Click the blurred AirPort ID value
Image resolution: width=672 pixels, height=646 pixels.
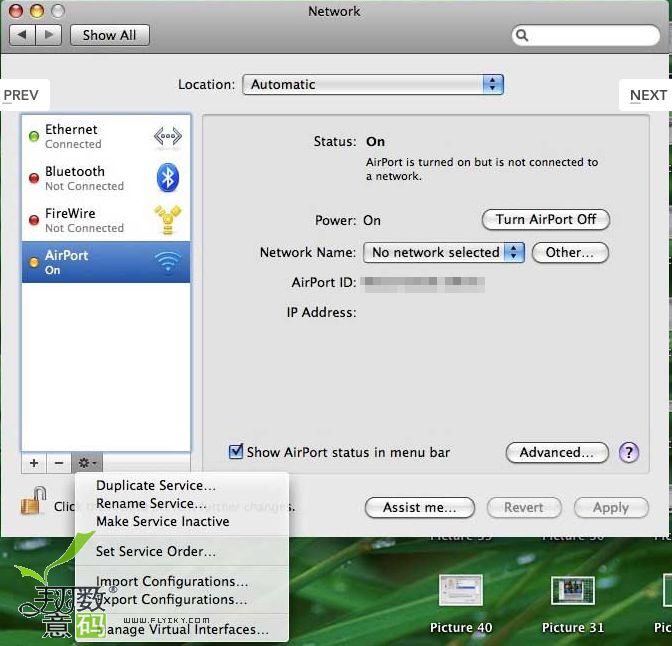click(424, 283)
